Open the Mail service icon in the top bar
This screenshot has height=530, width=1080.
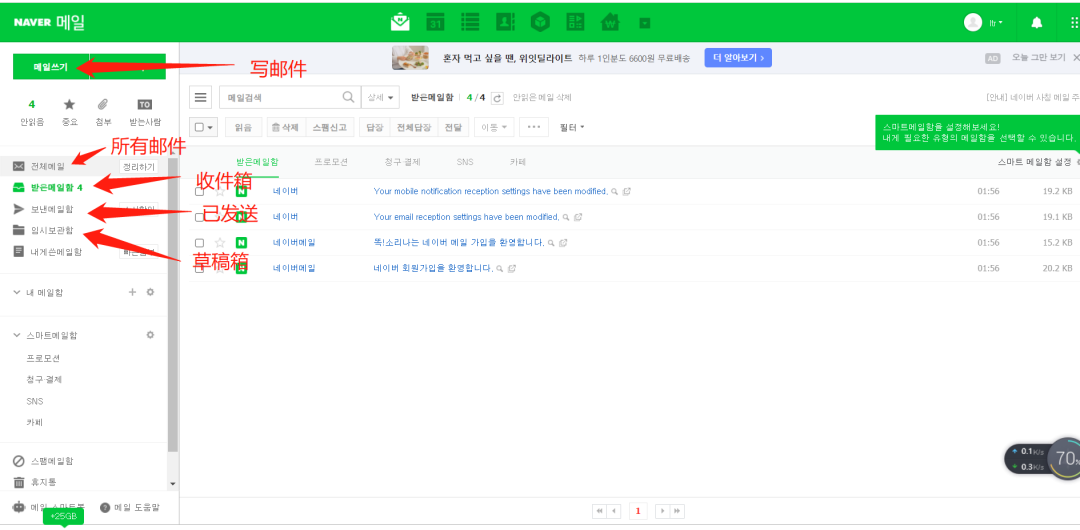tap(399, 22)
